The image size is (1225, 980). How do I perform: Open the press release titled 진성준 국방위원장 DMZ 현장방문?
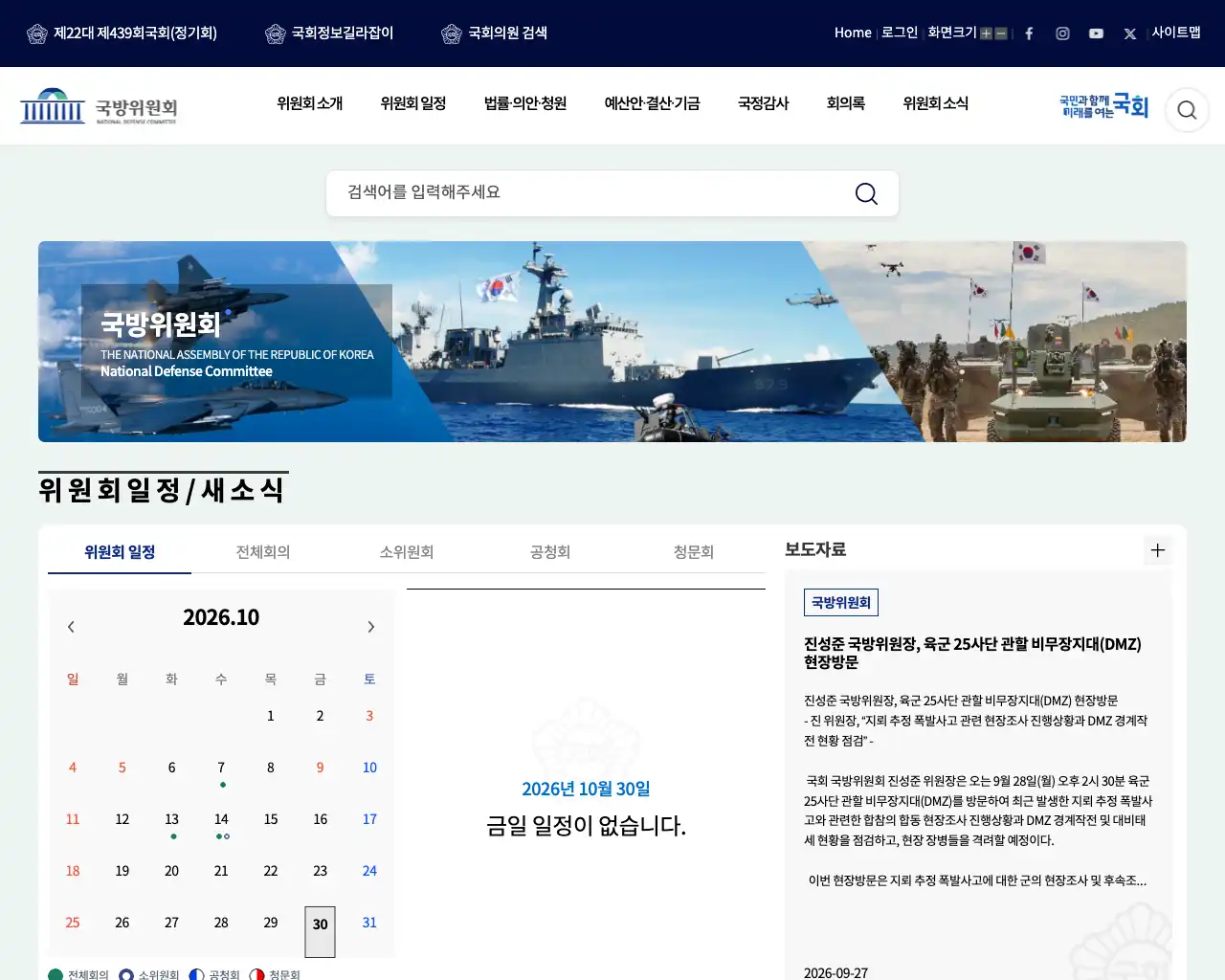972,653
